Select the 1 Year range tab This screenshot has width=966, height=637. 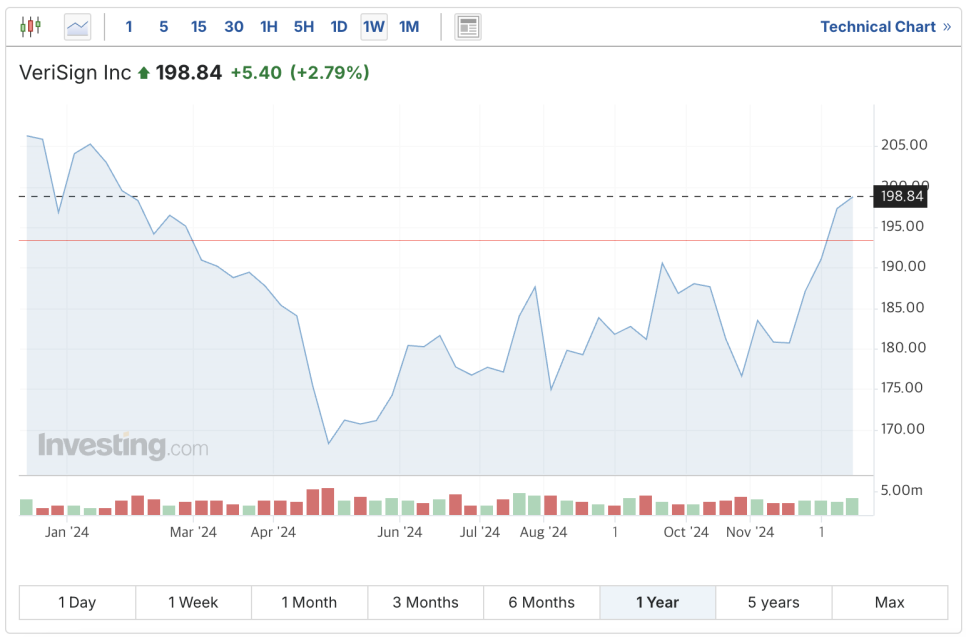658,603
